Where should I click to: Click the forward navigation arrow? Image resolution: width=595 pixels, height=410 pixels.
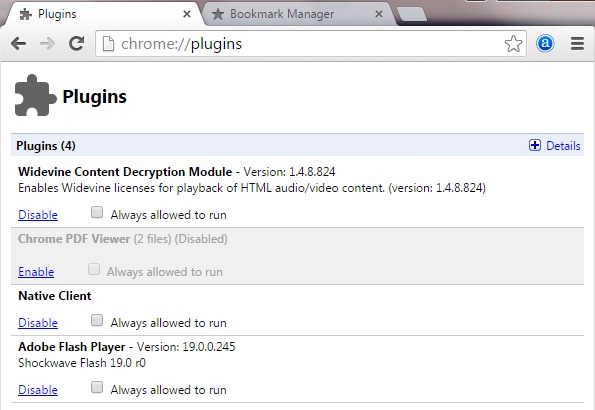point(47,44)
